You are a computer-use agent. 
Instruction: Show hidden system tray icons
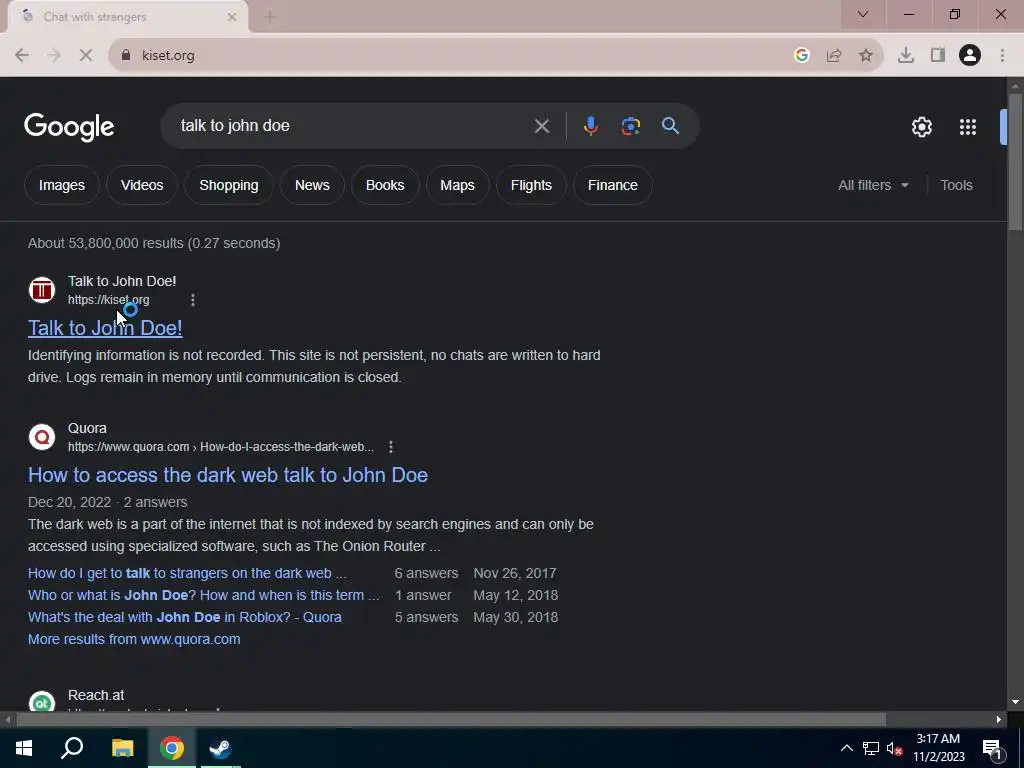click(x=846, y=748)
